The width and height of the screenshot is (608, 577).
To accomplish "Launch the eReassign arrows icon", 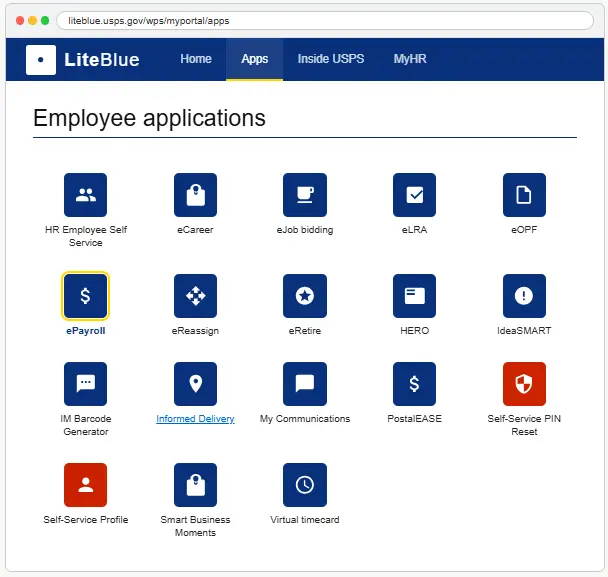I will pos(195,296).
